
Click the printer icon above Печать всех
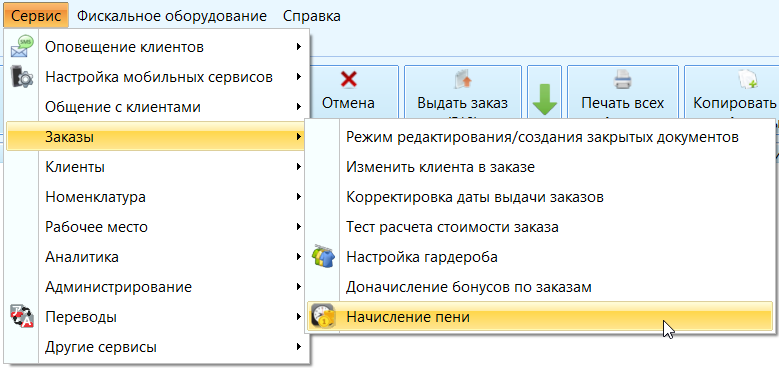coord(623,79)
